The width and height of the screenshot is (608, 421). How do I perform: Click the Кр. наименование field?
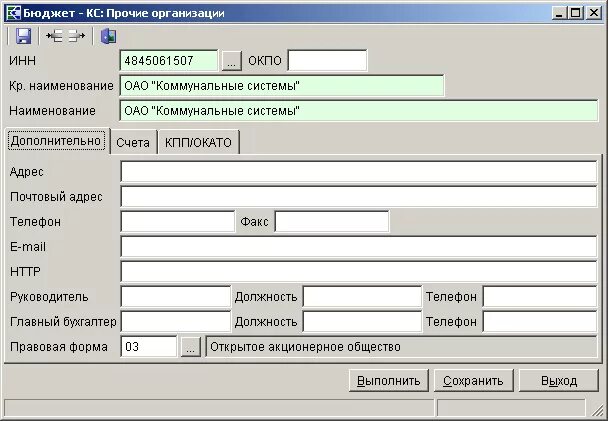[282, 86]
